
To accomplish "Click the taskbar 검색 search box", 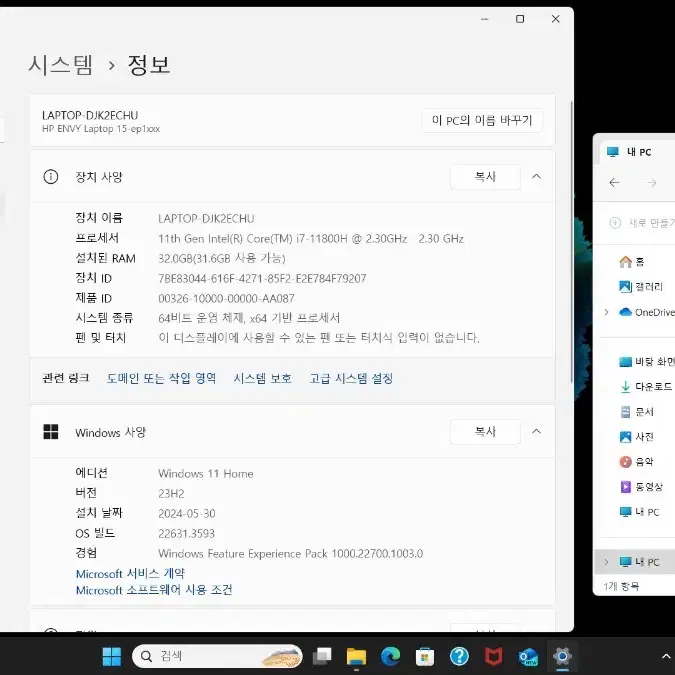I will [217, 656].
